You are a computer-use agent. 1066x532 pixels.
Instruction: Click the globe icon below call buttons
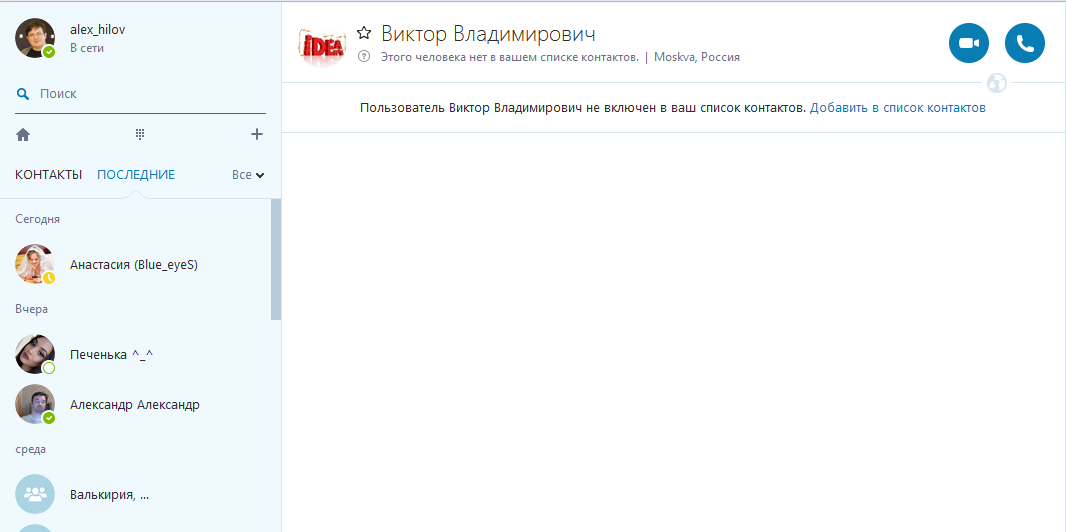996,83
